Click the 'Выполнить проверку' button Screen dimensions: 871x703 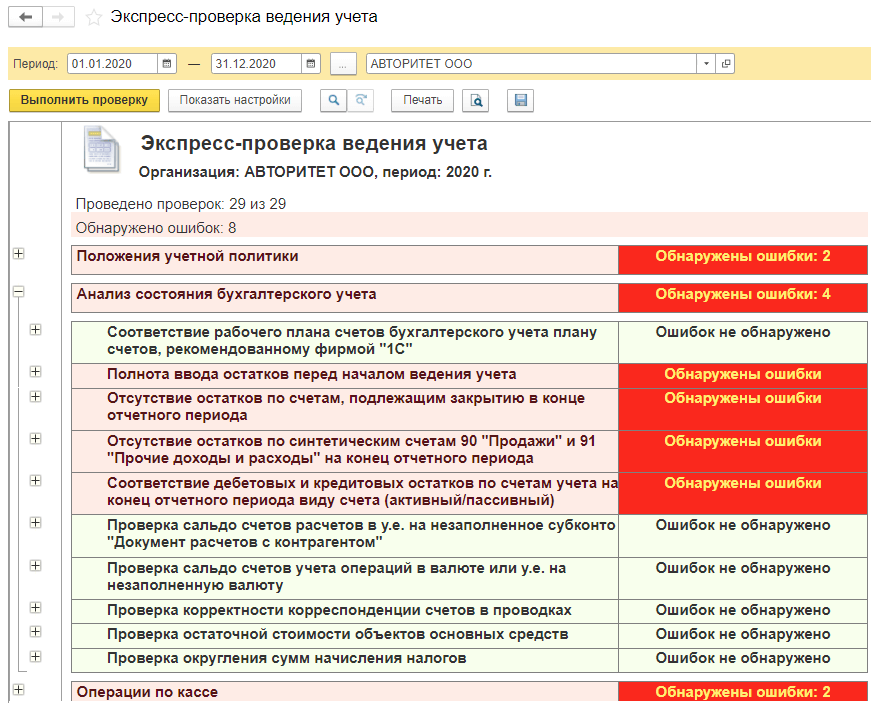click(84, 100)
